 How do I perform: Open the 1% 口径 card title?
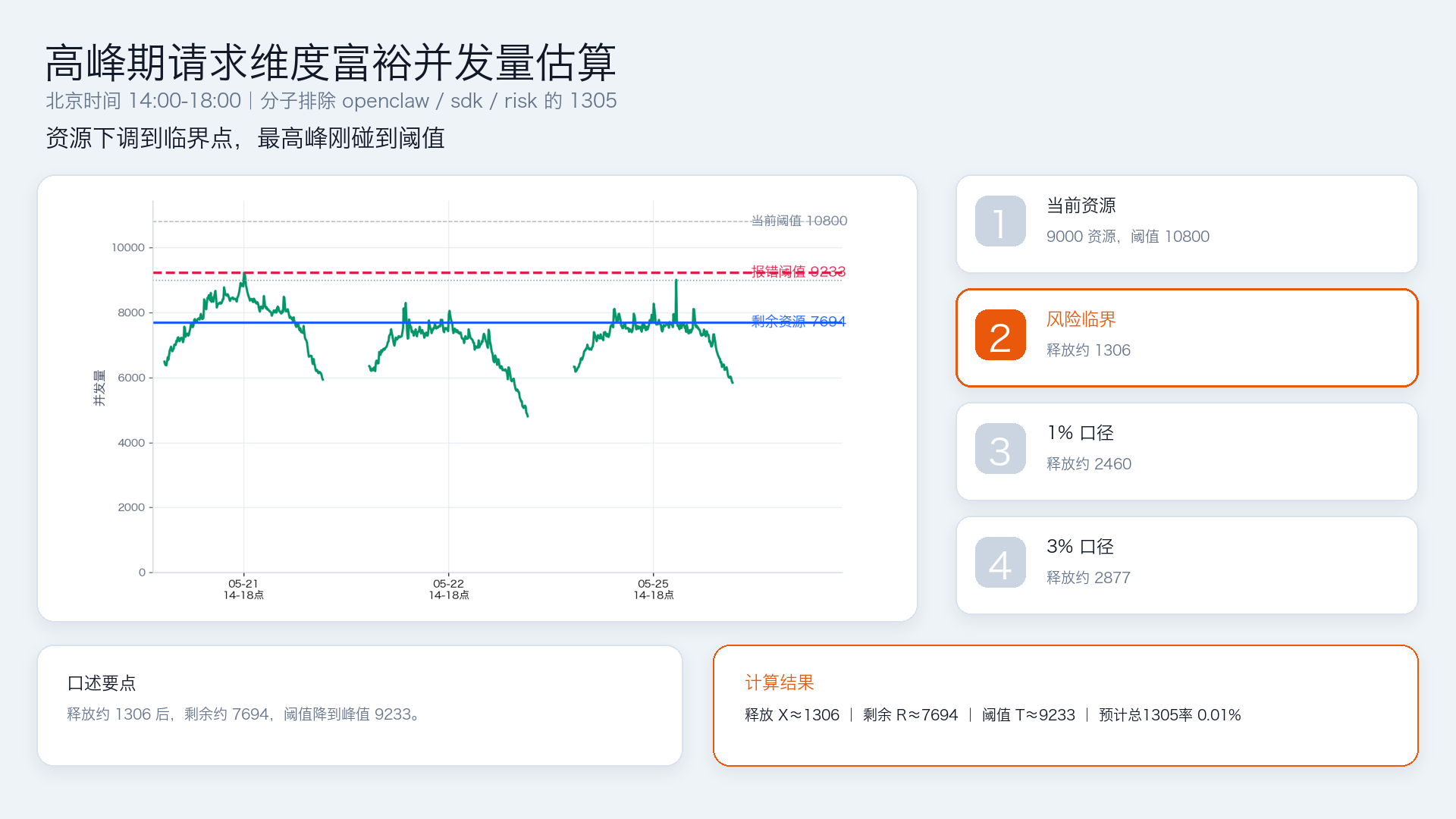tap(1080, 433)
